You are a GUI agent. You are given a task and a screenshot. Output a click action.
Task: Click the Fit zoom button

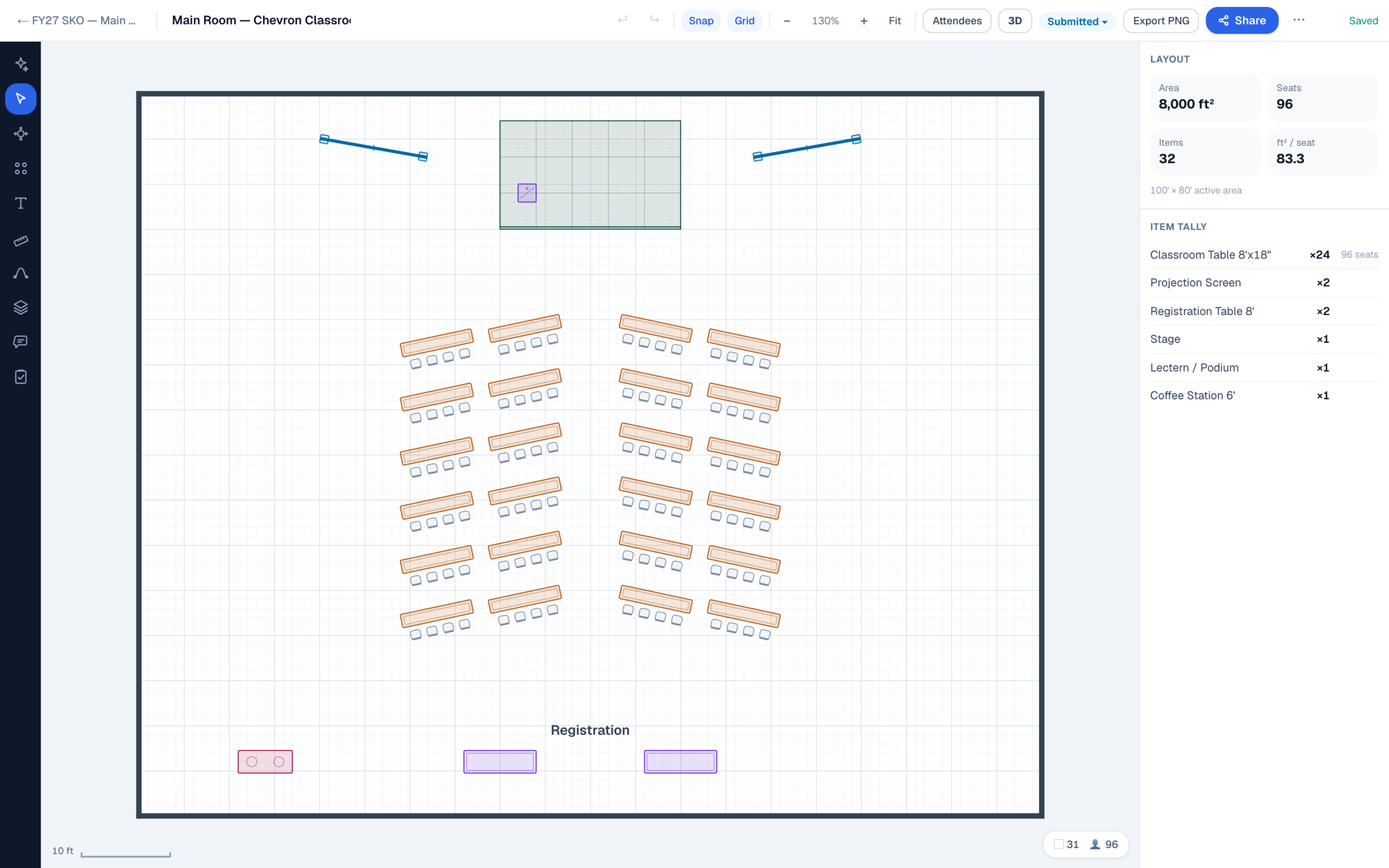click(895, 21)
